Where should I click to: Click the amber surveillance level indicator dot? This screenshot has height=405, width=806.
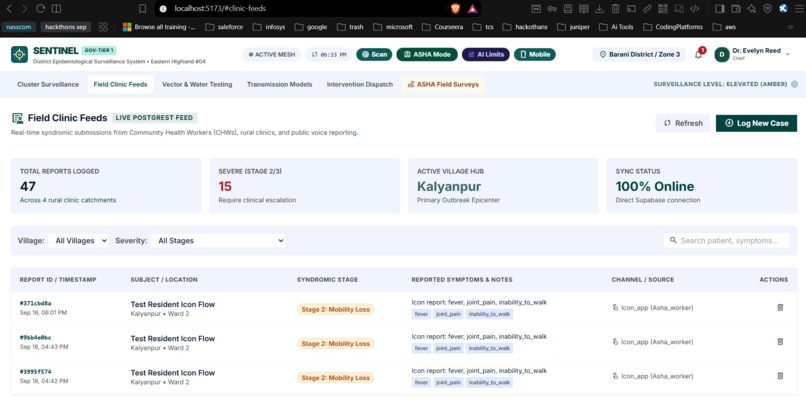[x=794, y=84]
